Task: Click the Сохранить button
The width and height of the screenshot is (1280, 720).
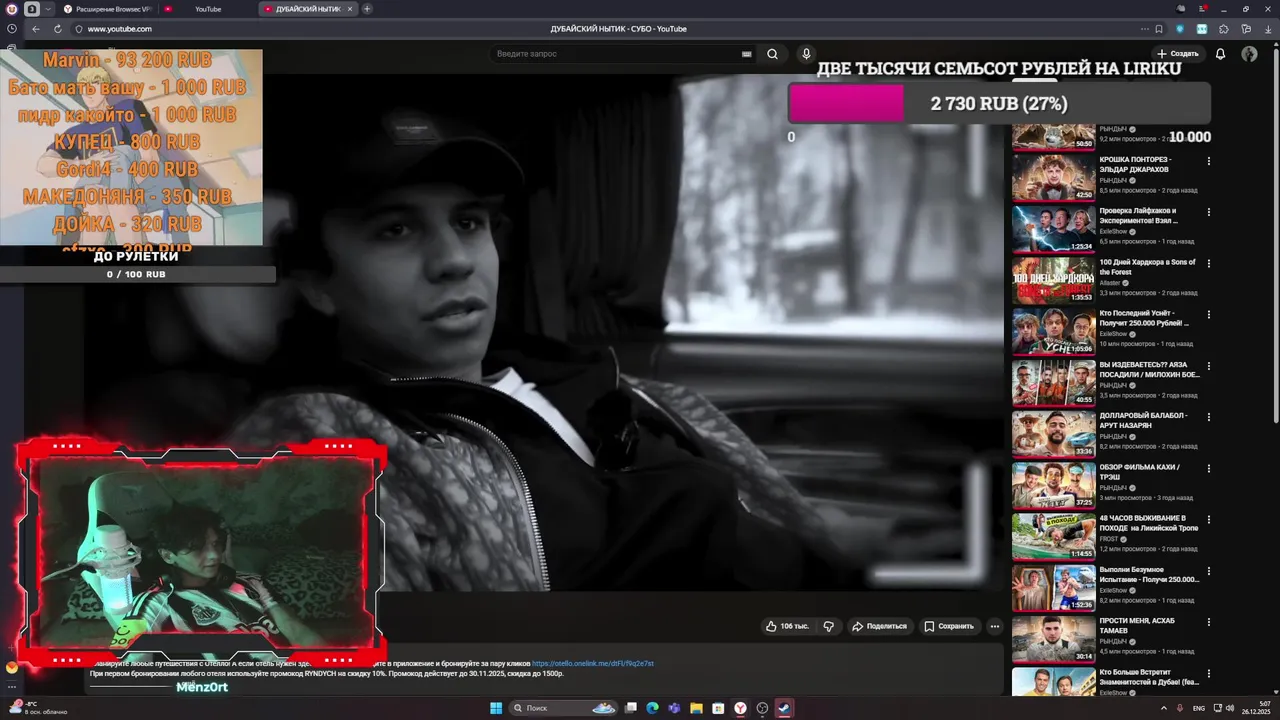Action: click(x=949, y=626)
